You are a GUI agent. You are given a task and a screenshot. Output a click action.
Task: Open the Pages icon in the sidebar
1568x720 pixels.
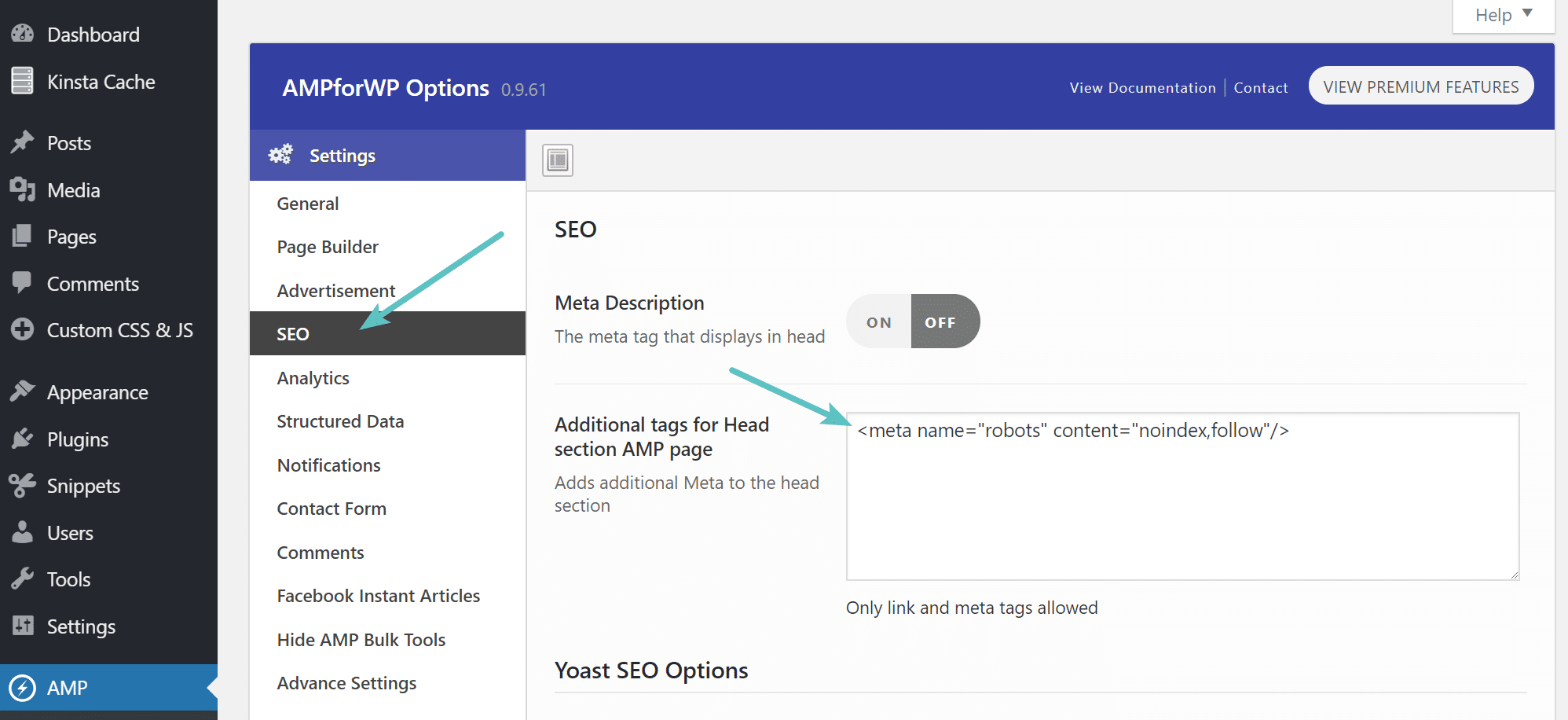point(22,237)
